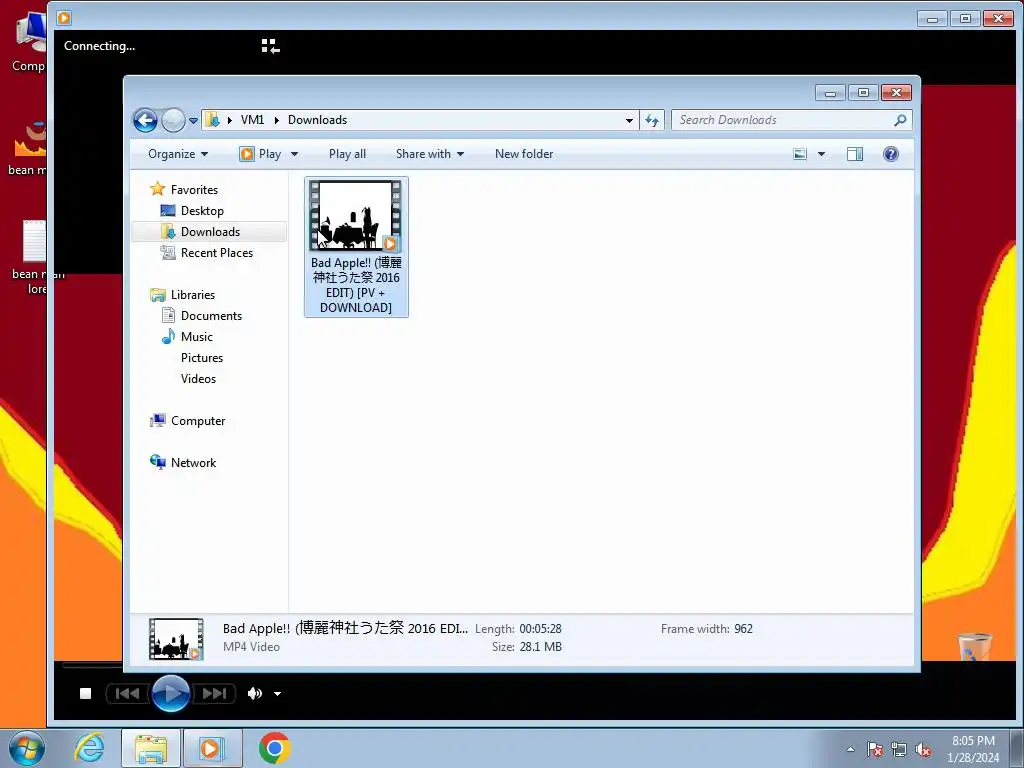1024x768 pixels.
Task: Select Downloads in the navigation pane
Action: tap(210, 232)
